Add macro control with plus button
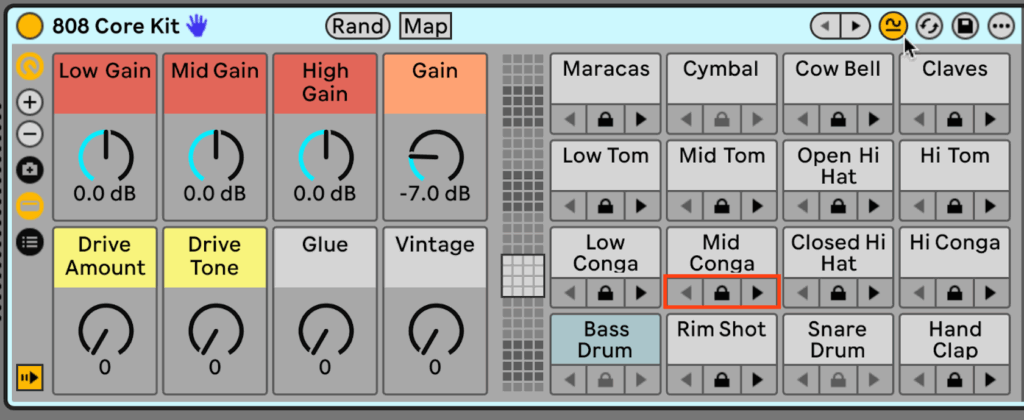The image size is (1024, 420). tap(30, 103)
